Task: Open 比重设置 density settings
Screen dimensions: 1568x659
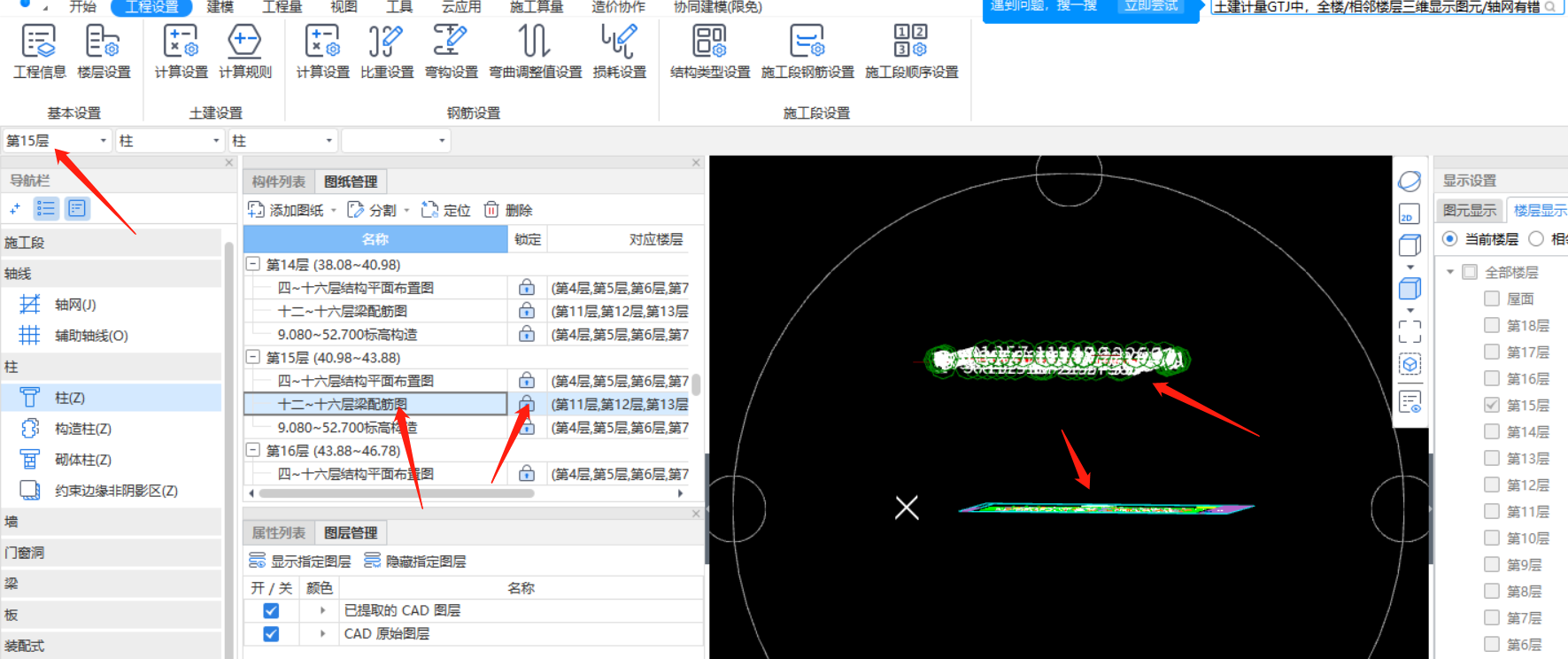Action: [x=387, y=51]
